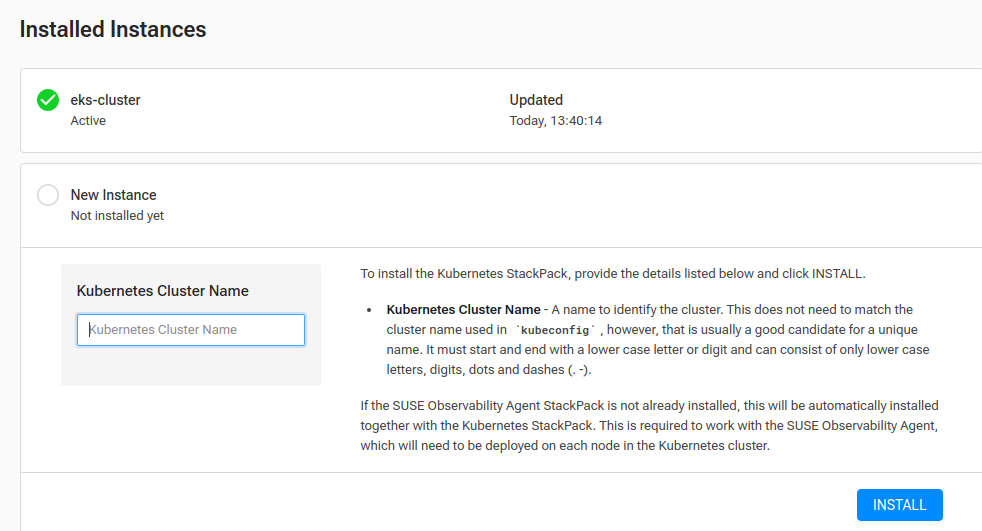The image size is (982, 531).
Task: Focus the Kubernetes Cluster Name input field
Action: click(x=190, y=330)
